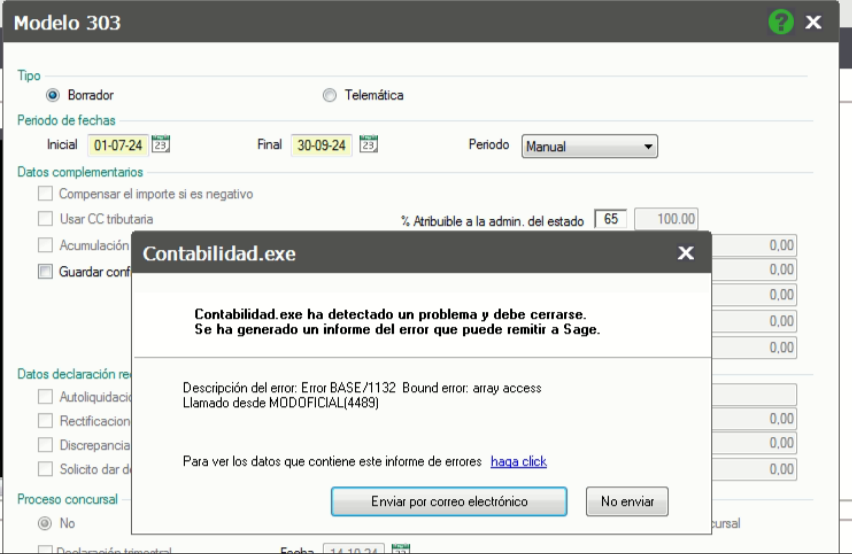
Task: Toggle the Rectificación checkbox
Action: pos(46,420)
